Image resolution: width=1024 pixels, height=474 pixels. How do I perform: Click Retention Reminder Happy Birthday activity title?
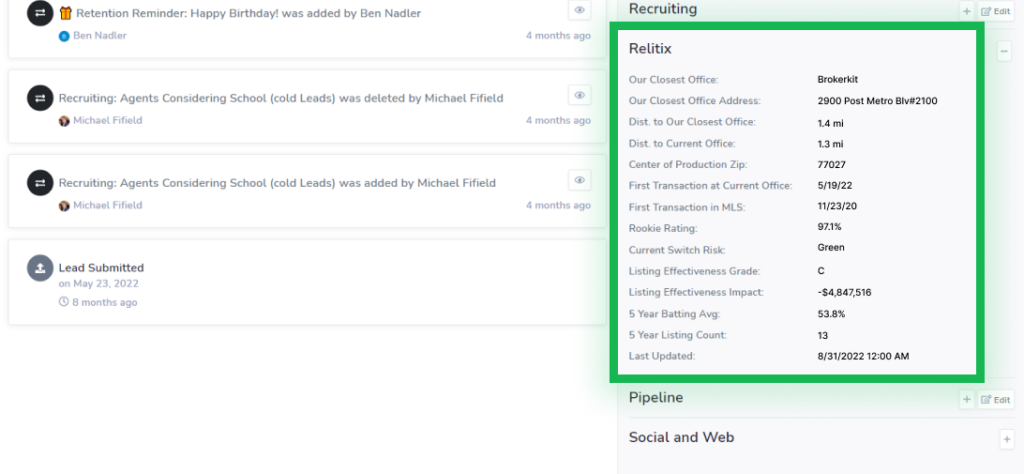click(248, 13)
